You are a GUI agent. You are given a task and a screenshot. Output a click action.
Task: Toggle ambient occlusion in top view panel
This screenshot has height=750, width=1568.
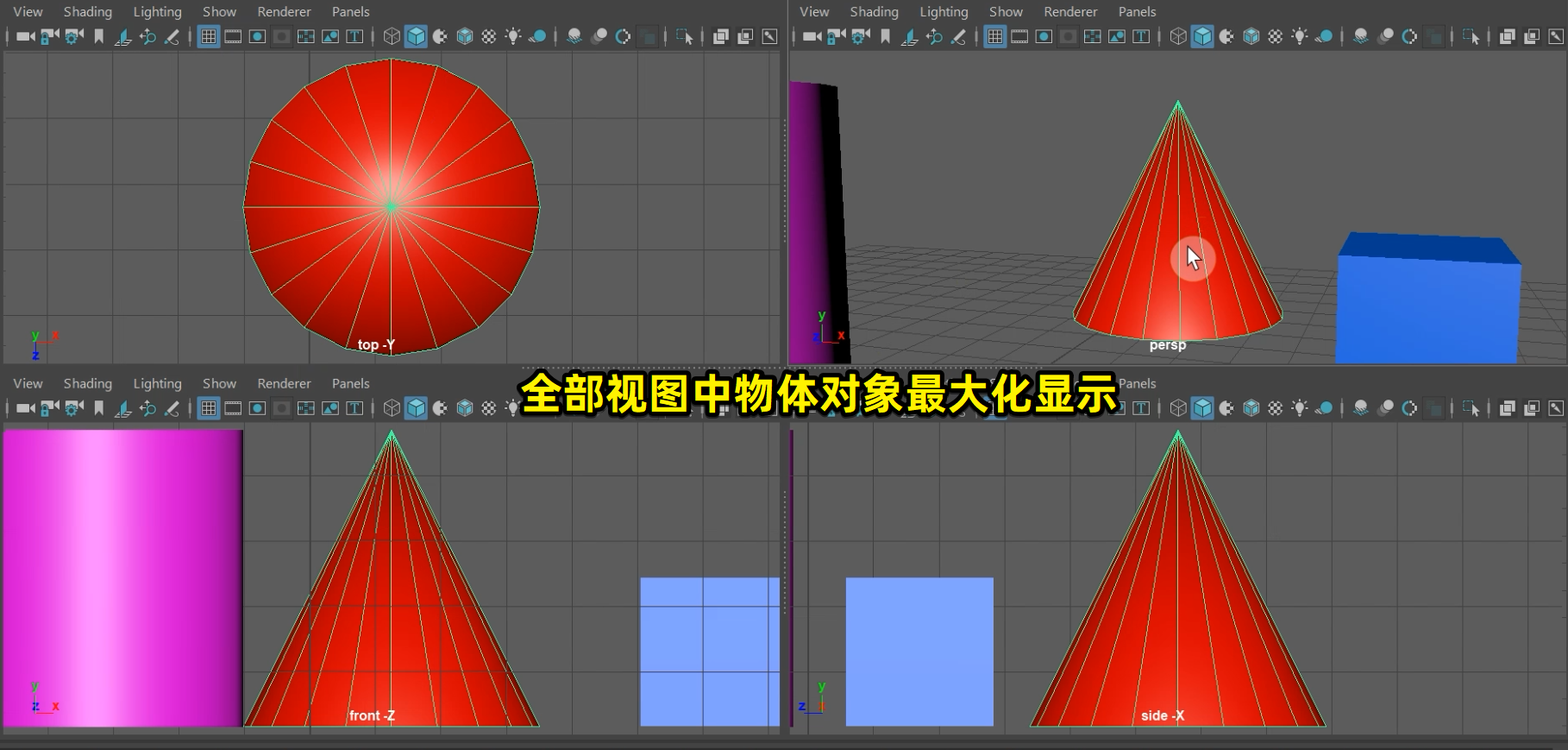click(x=574, y=36)
